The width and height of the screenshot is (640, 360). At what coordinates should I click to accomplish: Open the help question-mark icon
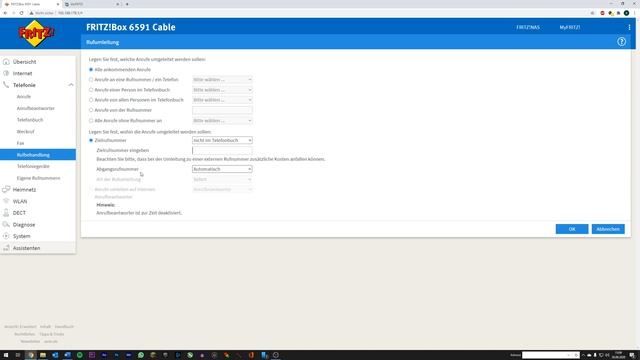(621, 42)
